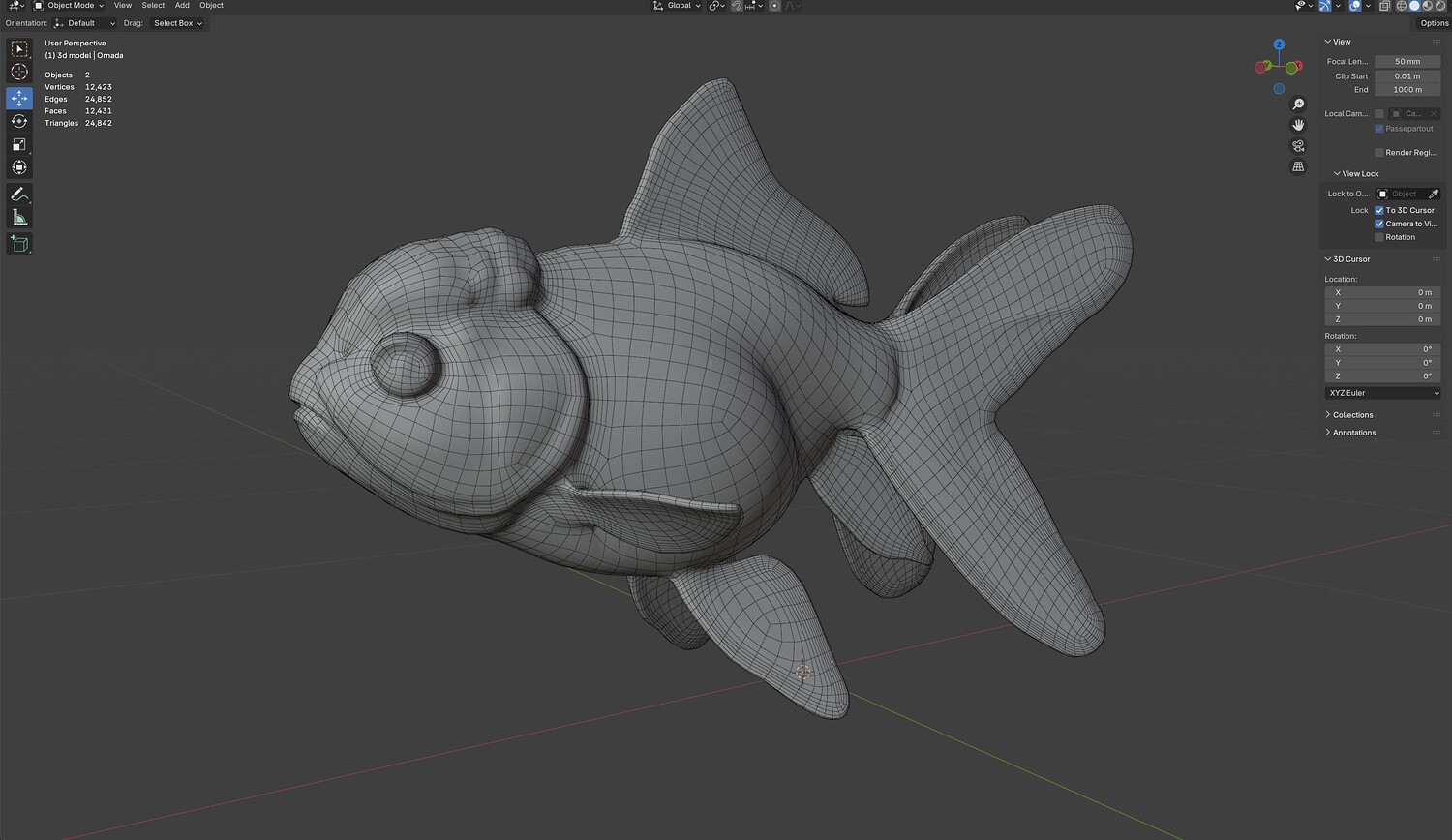Open the Options popover
The height and width of the screenshot is (840, 1452).
click(1434, 23)
